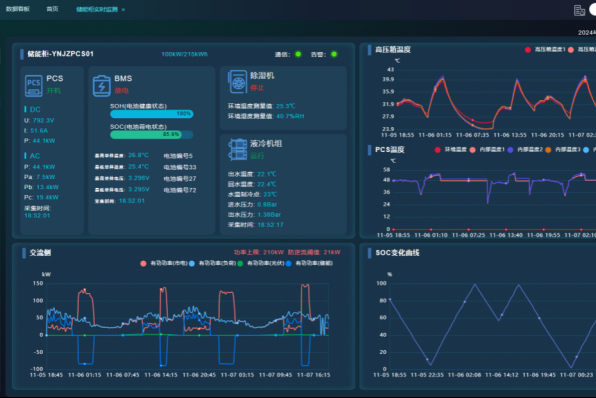Screen dimensions: 596x398
Task: Click the PCS device icon
Action: click(x=33, y=86)
